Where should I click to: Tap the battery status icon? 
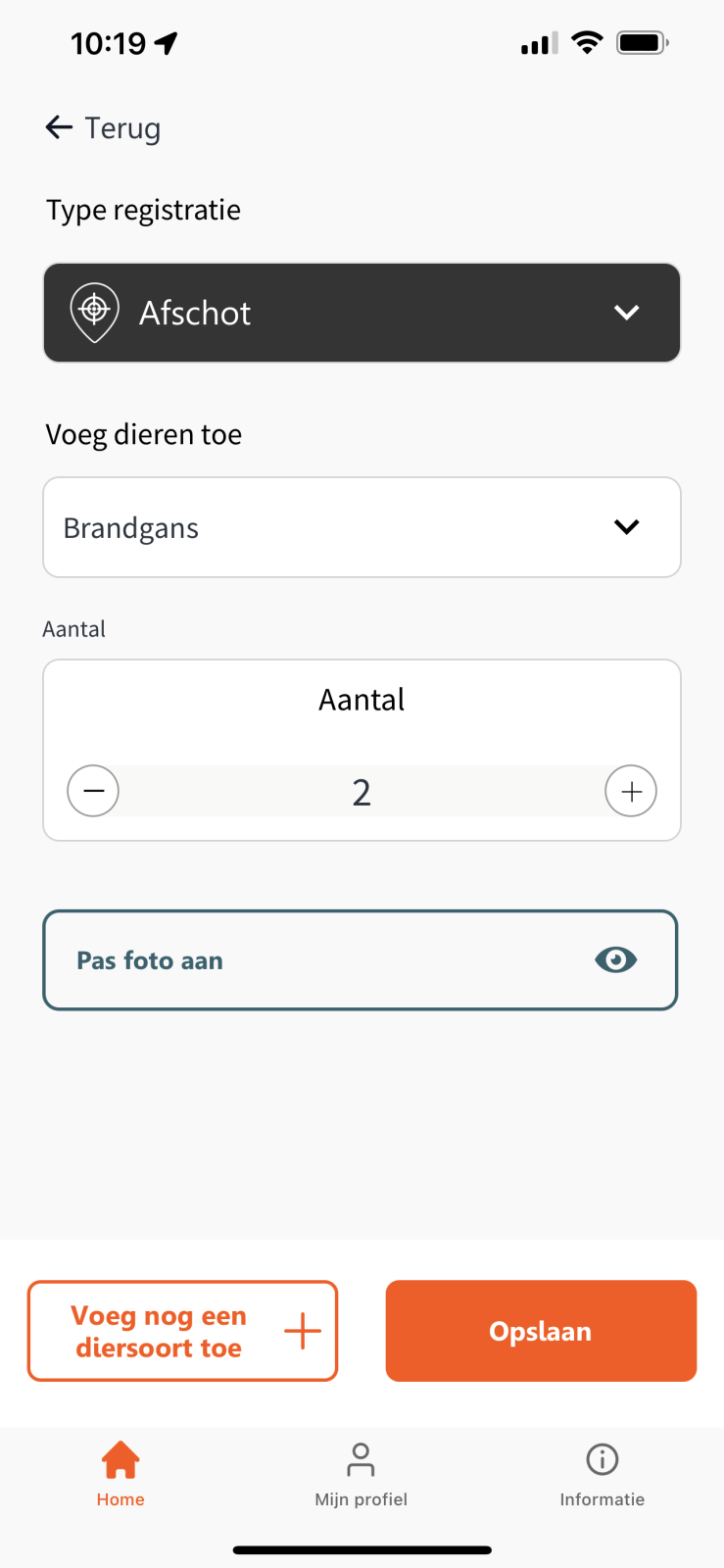click(x=642, y=42)
